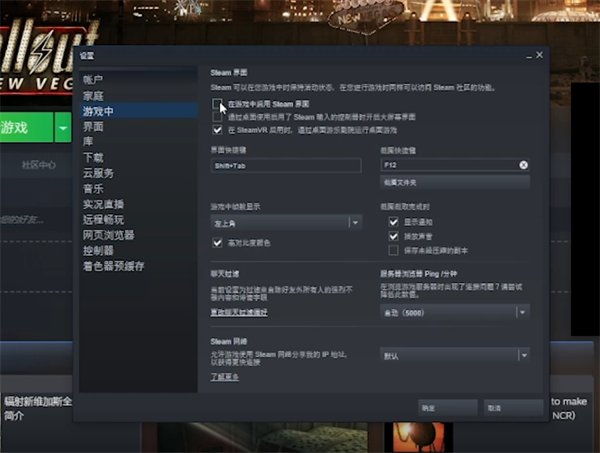Select 下载 in settings sidebar
Screen dimensions: 600x453
click(x=93, y=157)
